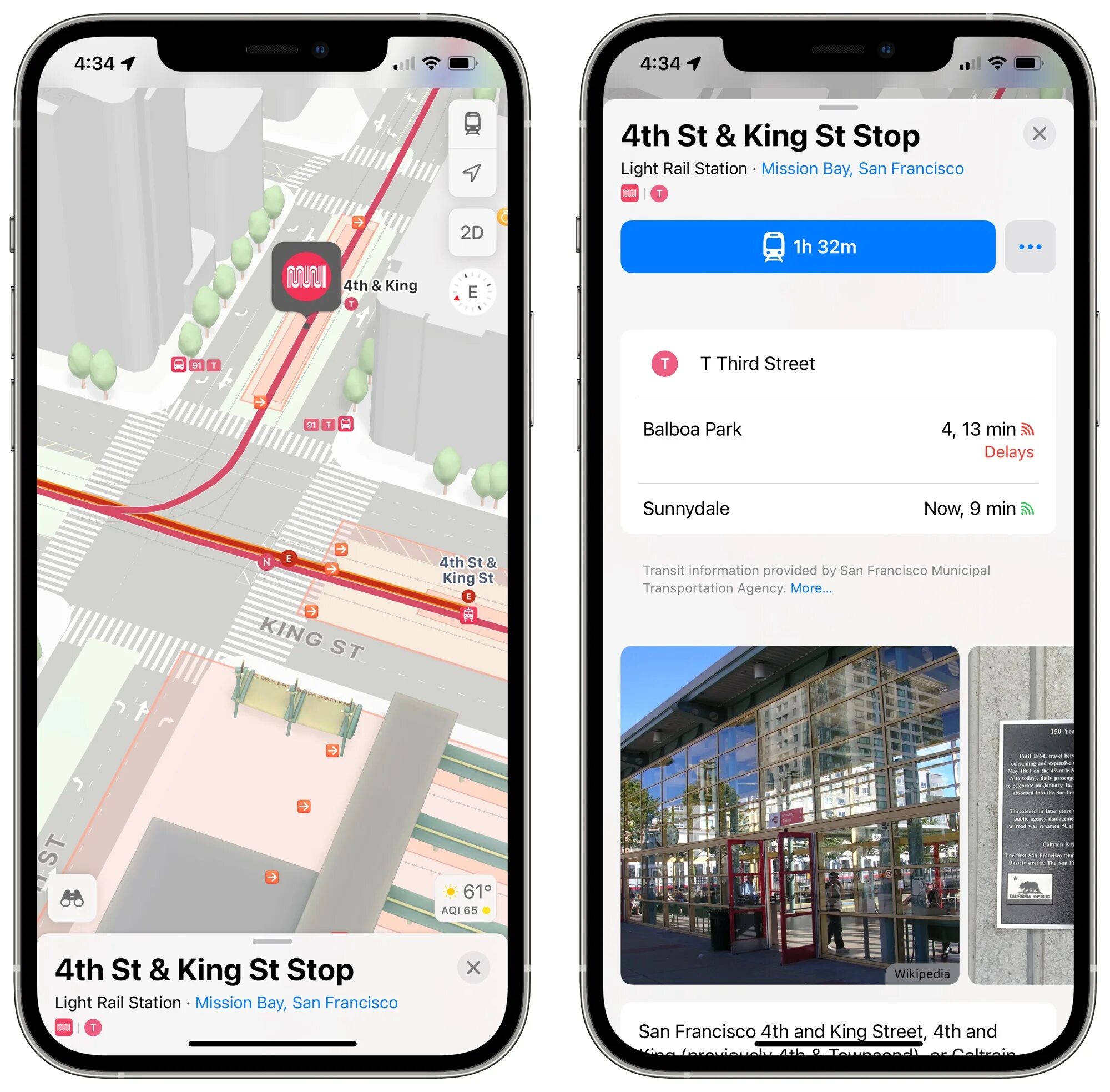Viewport: 1110px width, 1092px height.
Task: Dismiss the station details panel
Action: coord(1040,132)
